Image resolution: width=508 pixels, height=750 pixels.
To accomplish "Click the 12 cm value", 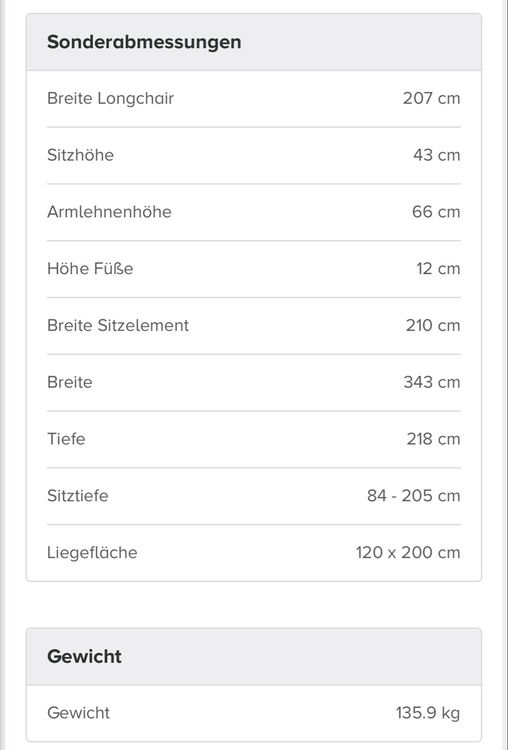I will (x=438, y=268).
